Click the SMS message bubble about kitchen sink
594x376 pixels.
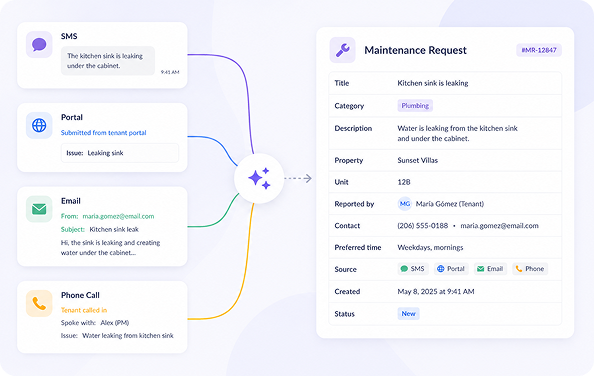coord(108,61)
